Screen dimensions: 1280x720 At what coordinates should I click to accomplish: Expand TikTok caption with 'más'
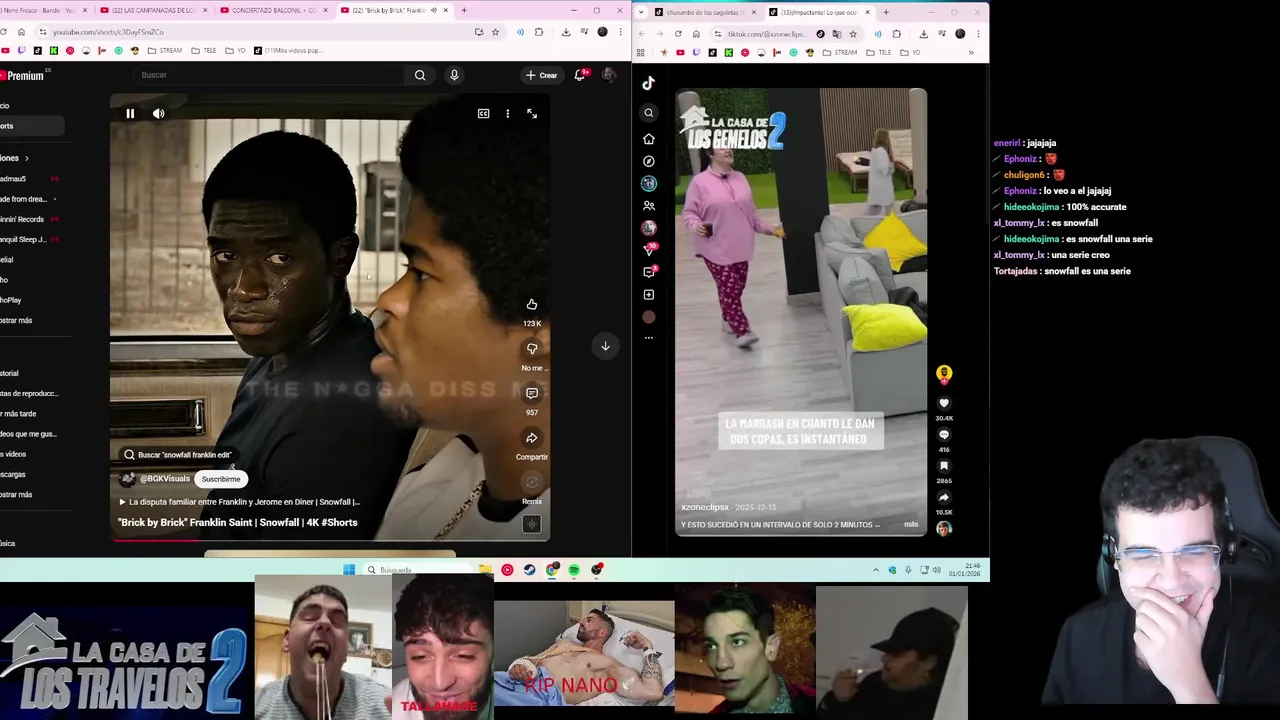(x=911, y=524)
